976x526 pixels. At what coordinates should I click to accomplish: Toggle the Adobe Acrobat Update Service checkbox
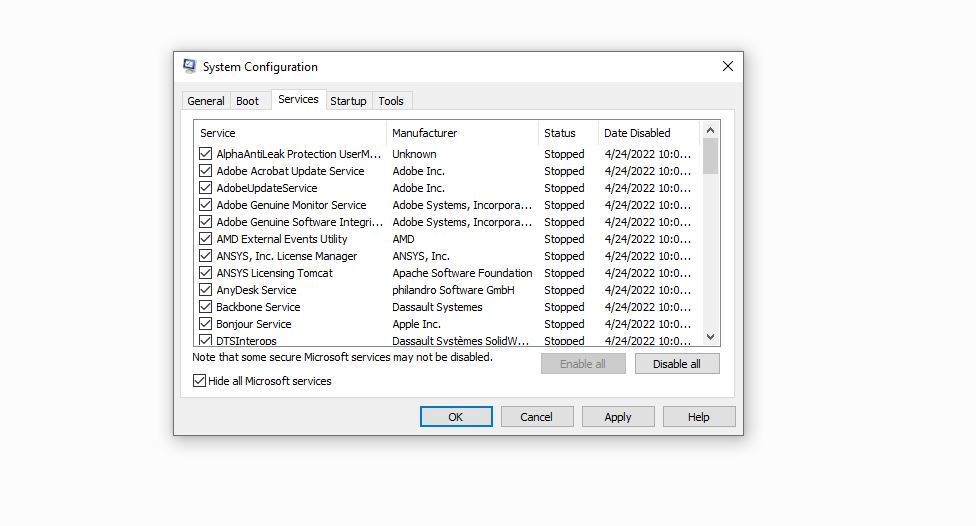205,171
